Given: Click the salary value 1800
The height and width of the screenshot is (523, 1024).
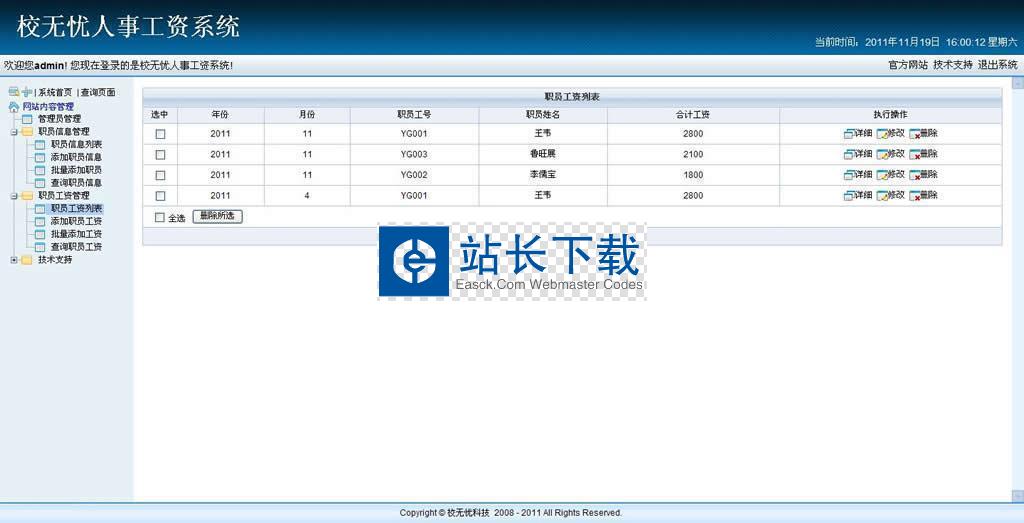Looking at the screenshot, I should click(693, 175).
